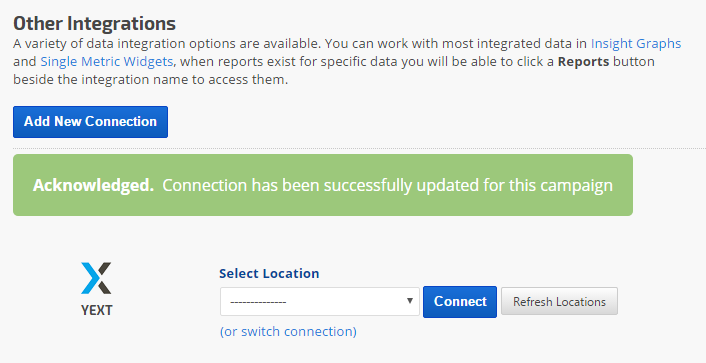Click the connection successfully updated message text

pos(387,185)
